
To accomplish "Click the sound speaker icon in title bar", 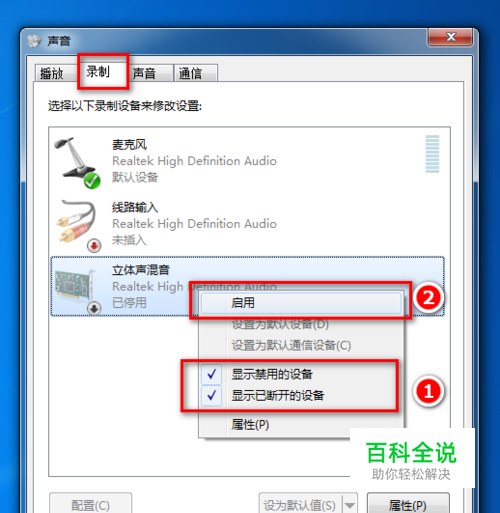I will point(34,41).
